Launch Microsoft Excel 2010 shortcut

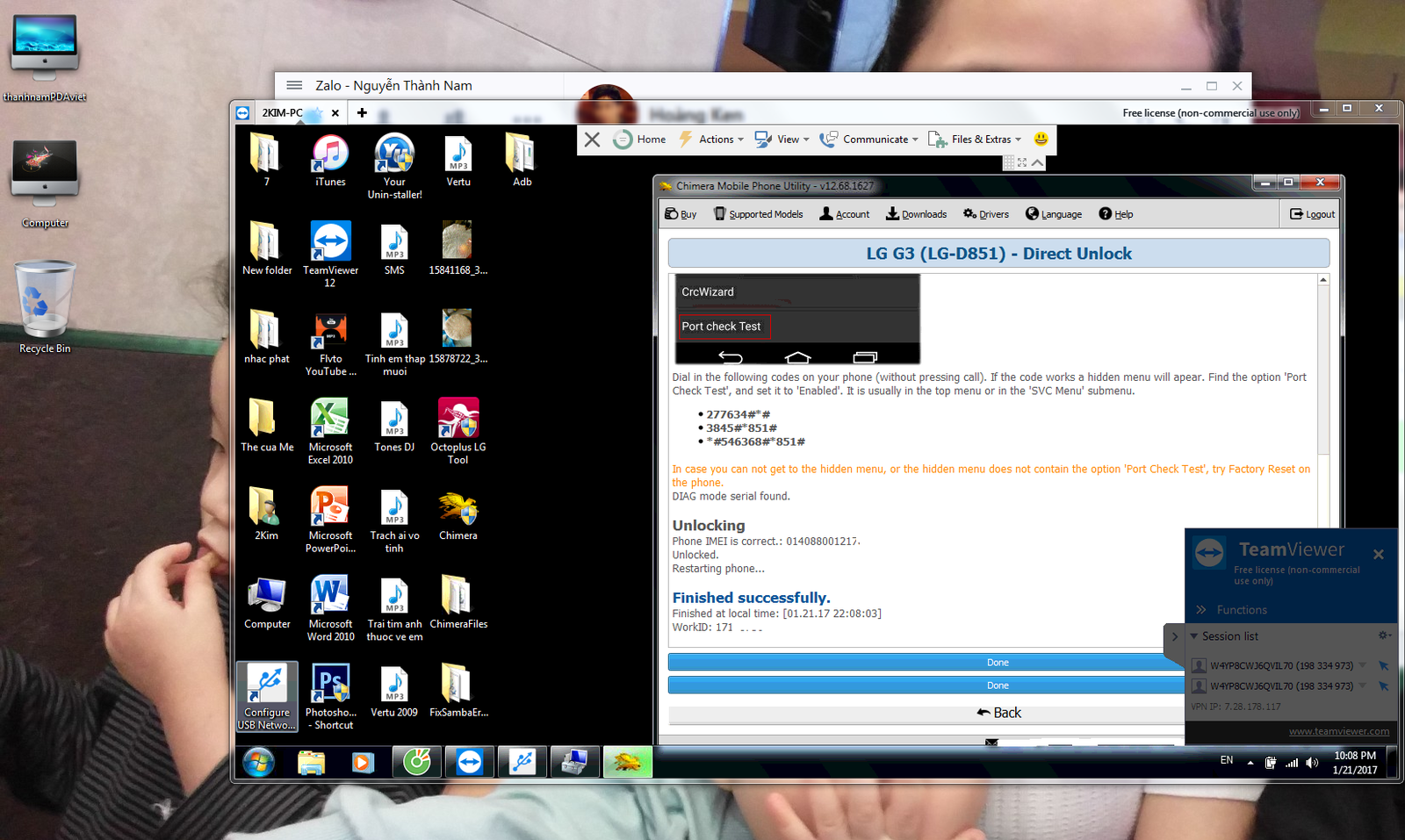pyautogui.click(x=330, y=431)
